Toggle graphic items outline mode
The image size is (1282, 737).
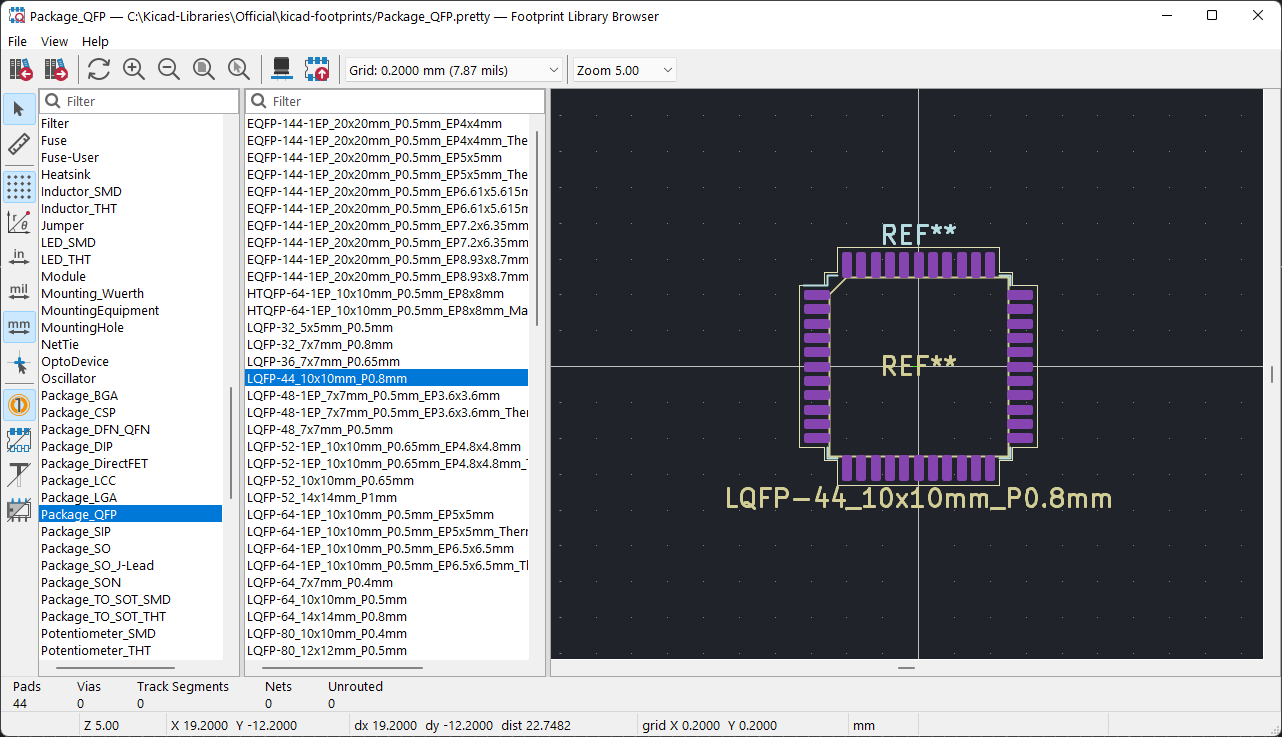(x=19, y=509)
